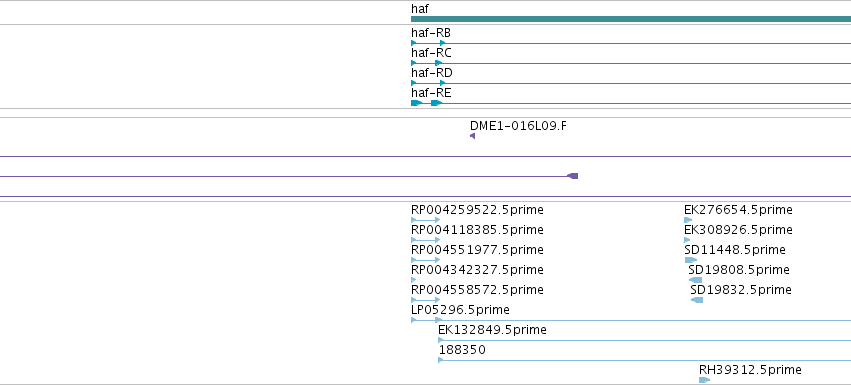Screen dimensions: 851x385
Task: Select the RP004118385.5prime arrow glyph
Action: [x=426, y=240]
